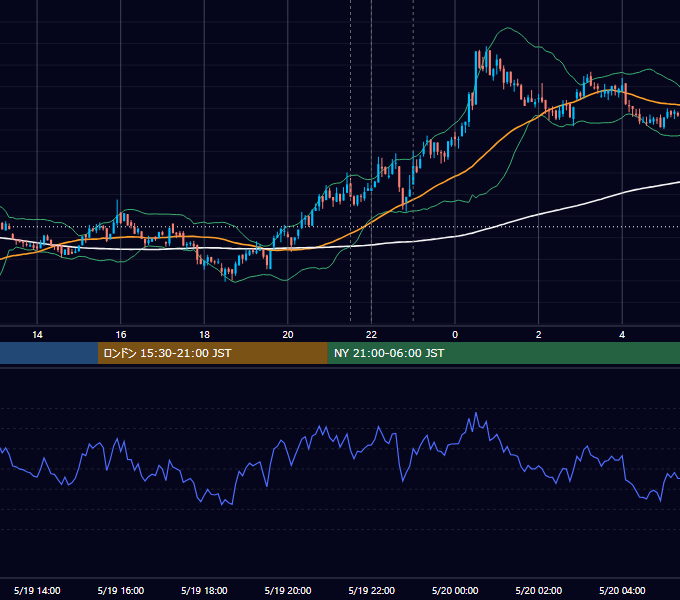Click the 5/19 20:00 time label
This screenshot has width=680, height=600.
pos(288,590)
